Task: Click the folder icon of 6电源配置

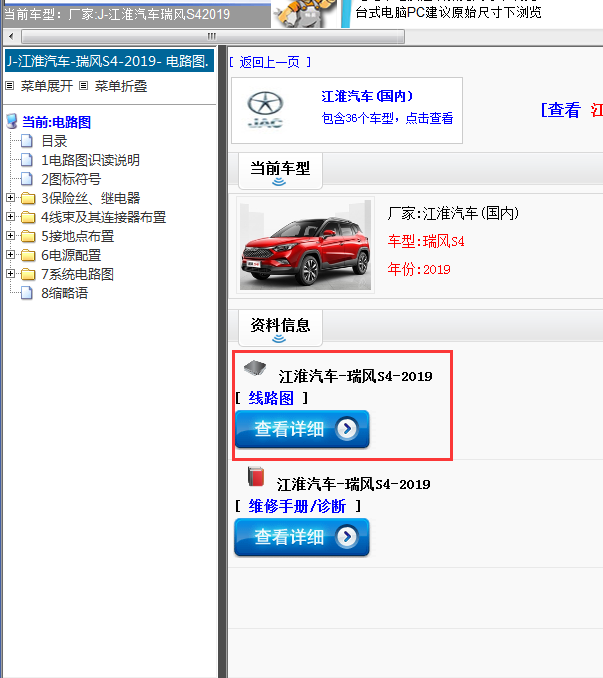Action: pos(28,255)
